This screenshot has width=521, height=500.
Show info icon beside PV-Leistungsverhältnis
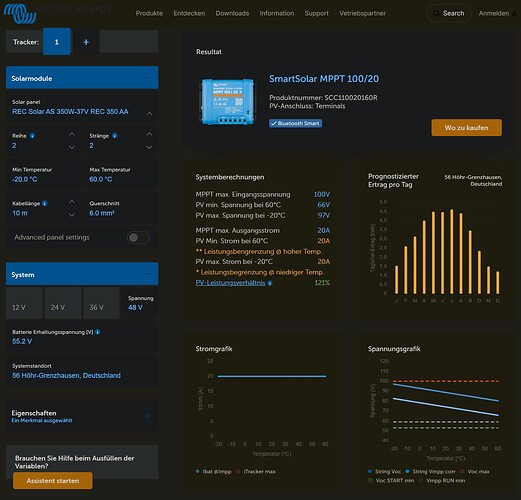(270, 283)
